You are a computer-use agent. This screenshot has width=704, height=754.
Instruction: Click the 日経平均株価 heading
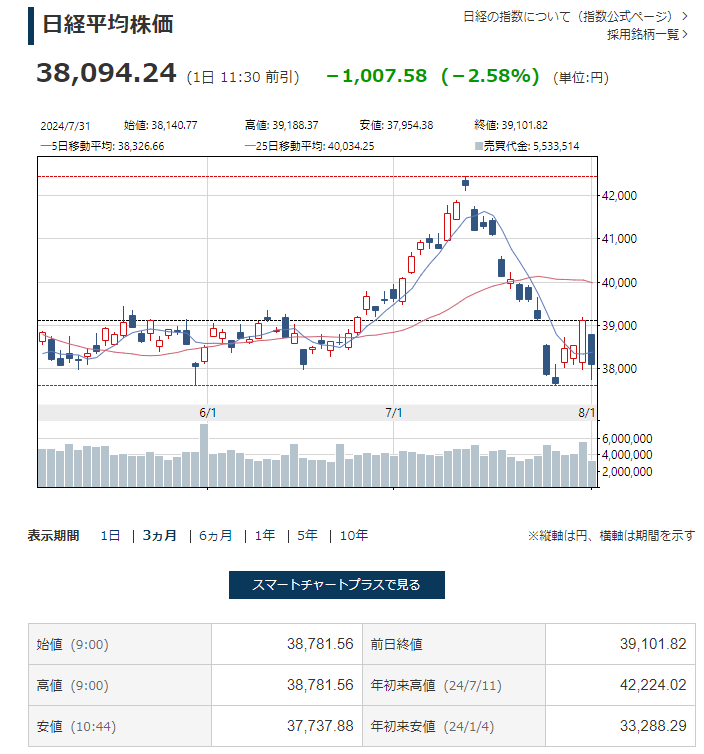coord(108,24)
